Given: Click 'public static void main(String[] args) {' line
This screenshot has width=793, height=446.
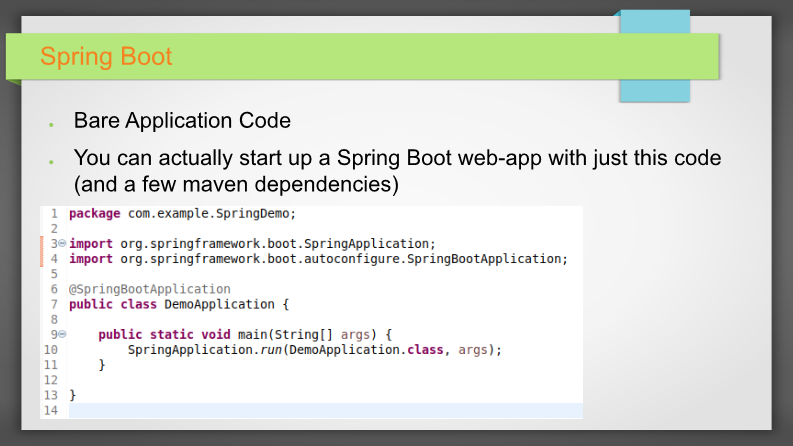Looking at the screenshot, I should [245, 335].
